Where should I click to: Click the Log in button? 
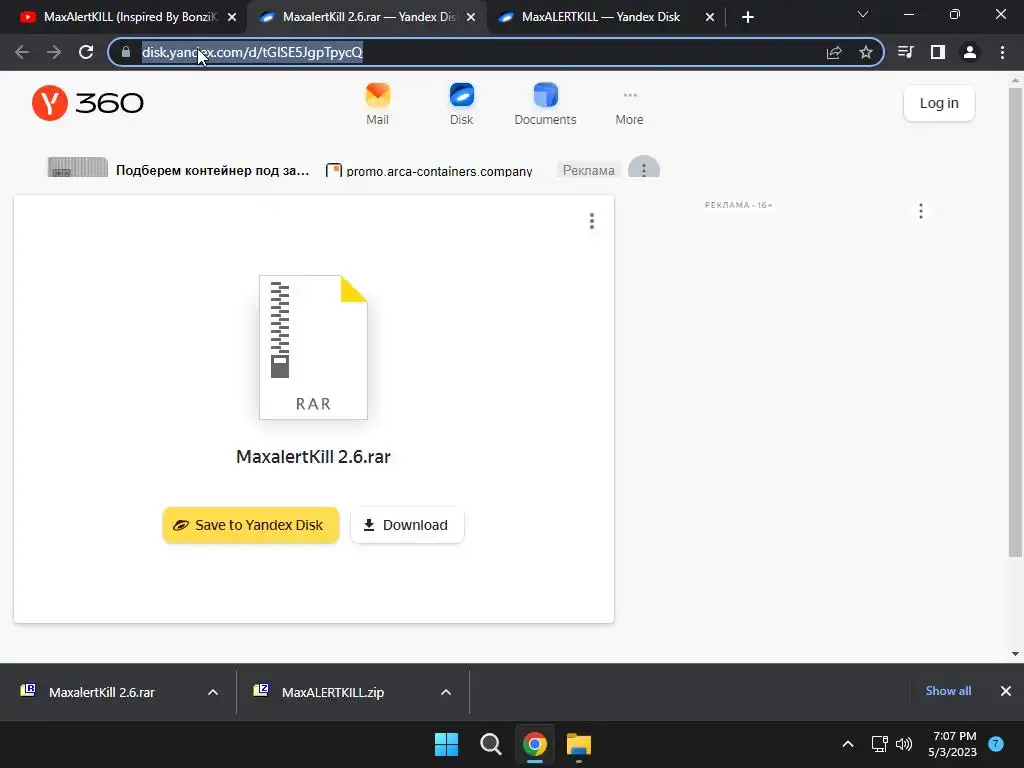[x=939, y=103]
